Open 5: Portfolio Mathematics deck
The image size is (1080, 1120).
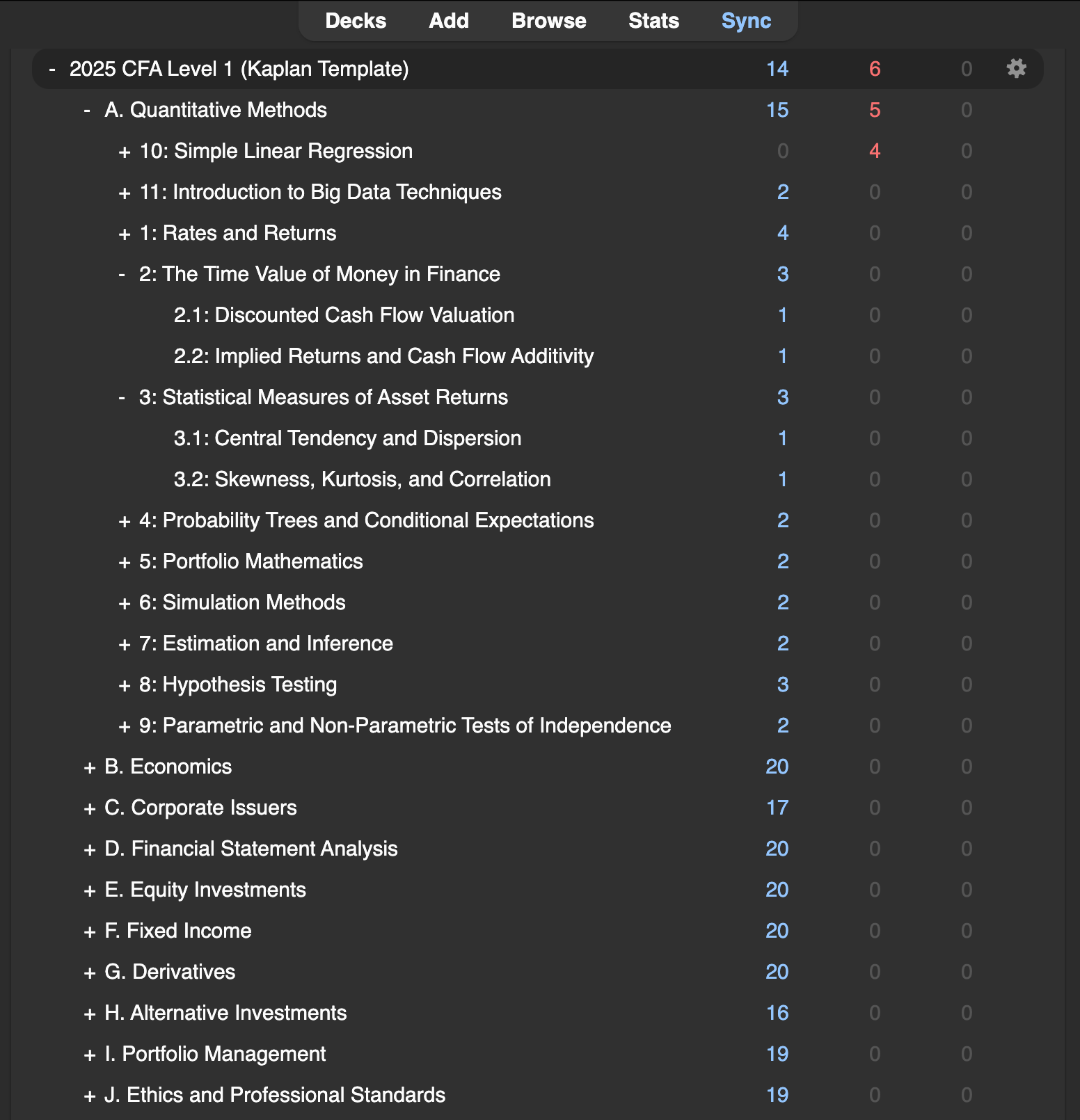point(251,561)
